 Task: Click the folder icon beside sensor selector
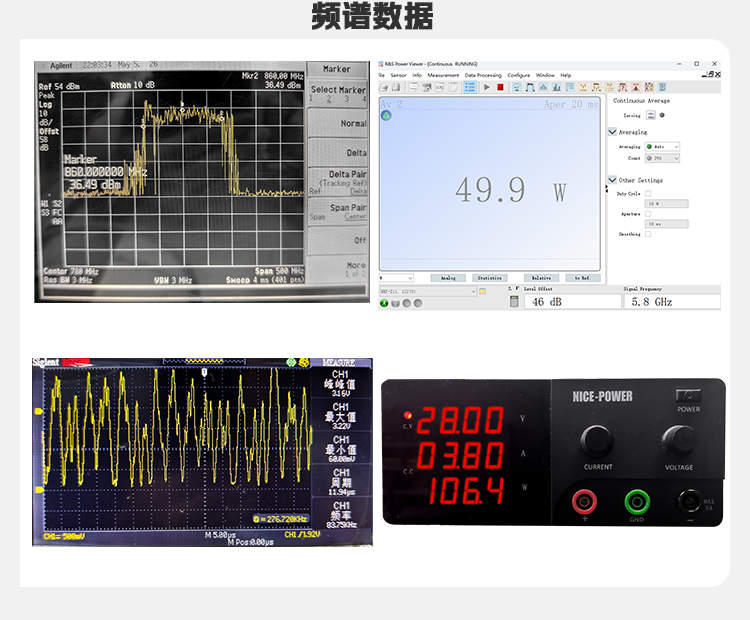pos(483,291)
